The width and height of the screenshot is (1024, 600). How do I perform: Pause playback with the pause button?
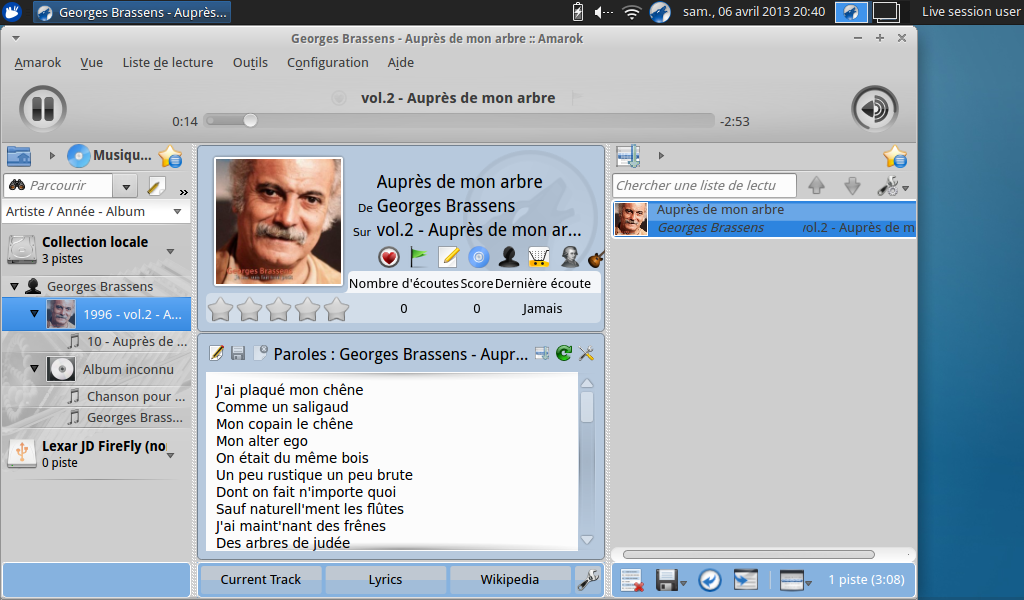pyautogui.click(x=43, y=108)
